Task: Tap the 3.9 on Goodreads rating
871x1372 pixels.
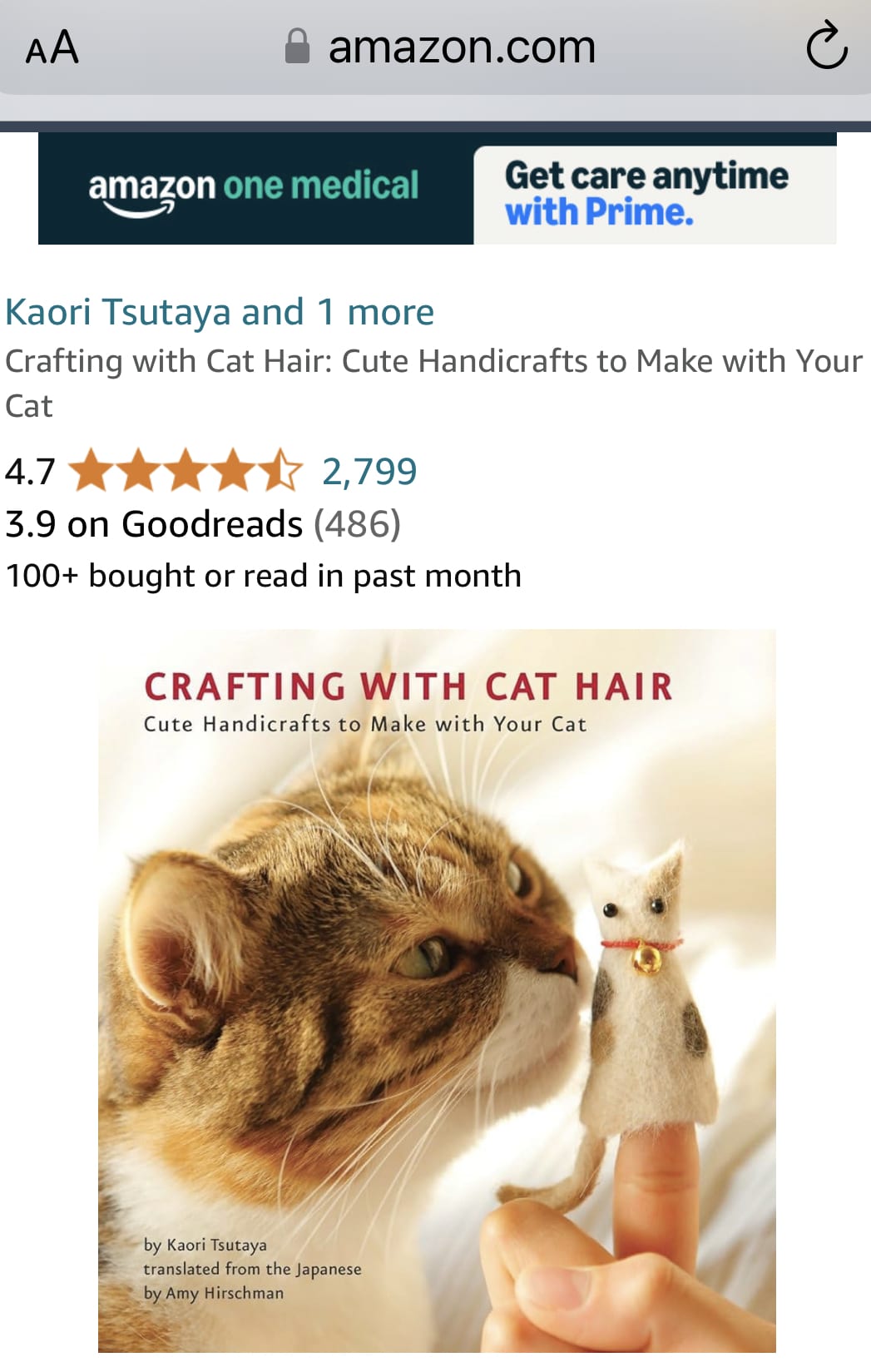Action: [154, 524]
